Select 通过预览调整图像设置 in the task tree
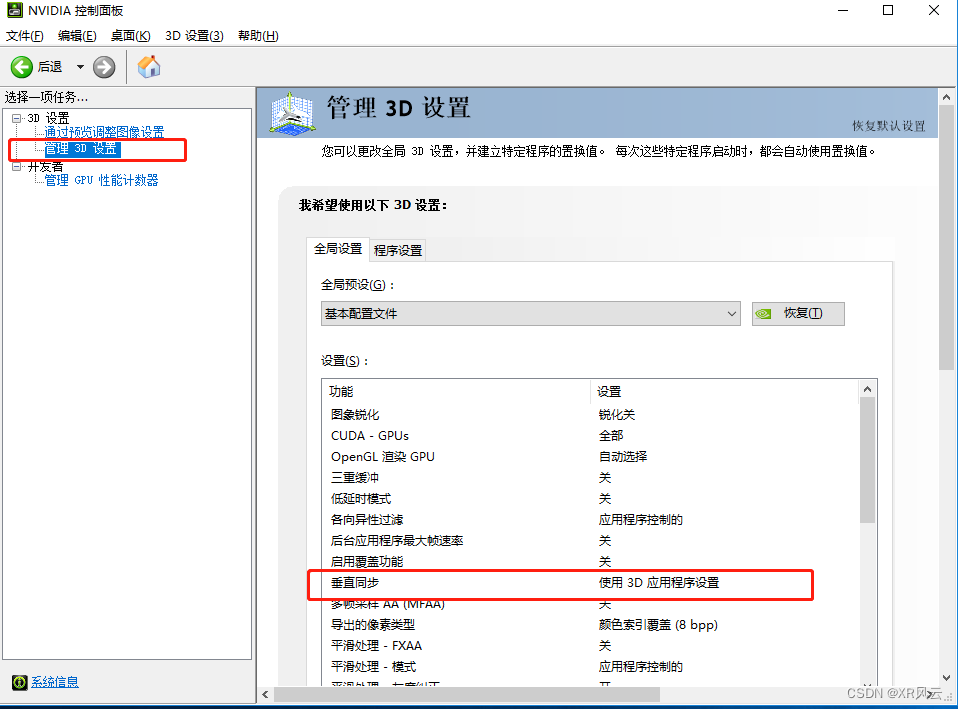This screenshot has height=709, width=958. (104, 132)
